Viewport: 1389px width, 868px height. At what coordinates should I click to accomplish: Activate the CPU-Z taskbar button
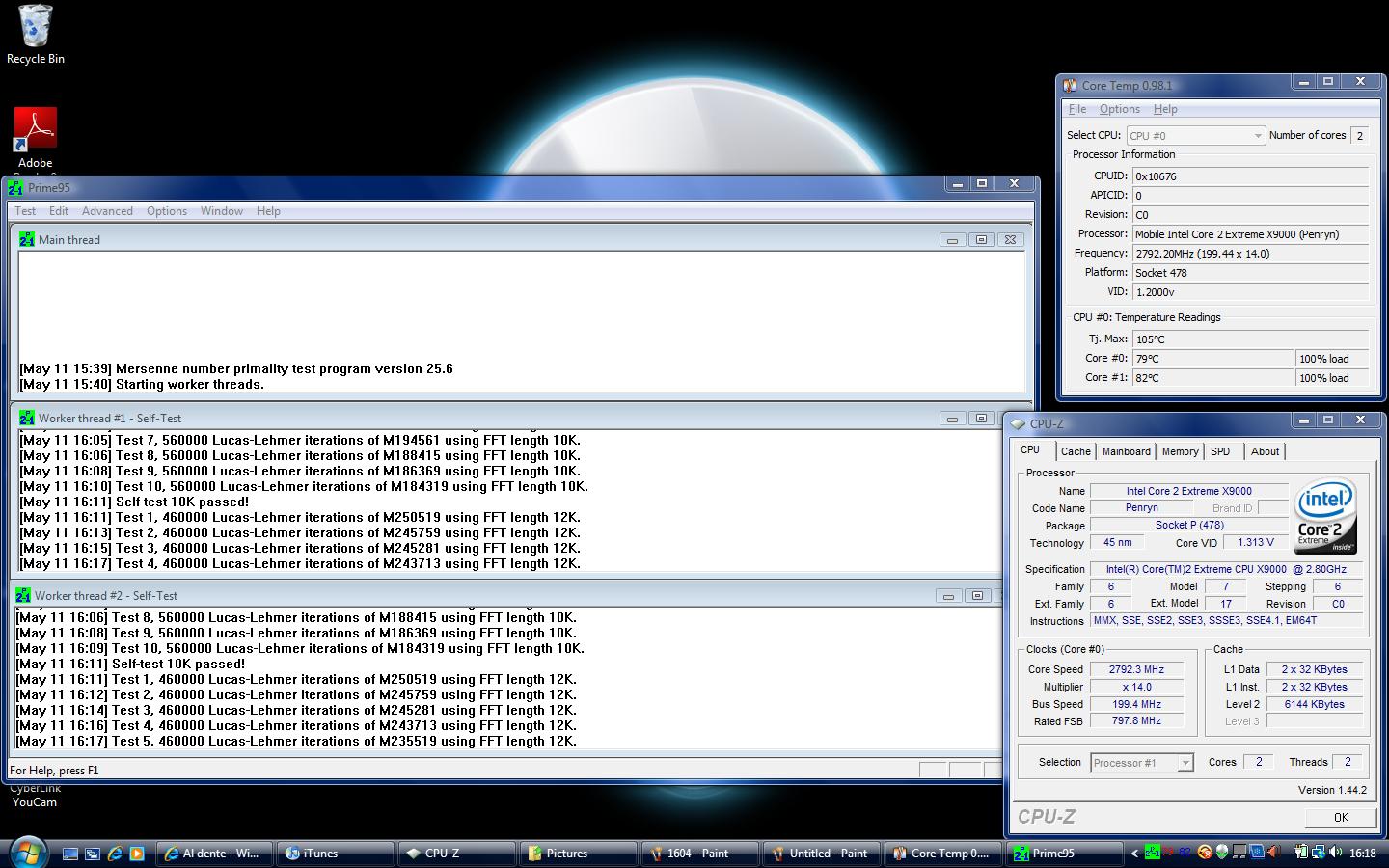(x=457, y=854)
